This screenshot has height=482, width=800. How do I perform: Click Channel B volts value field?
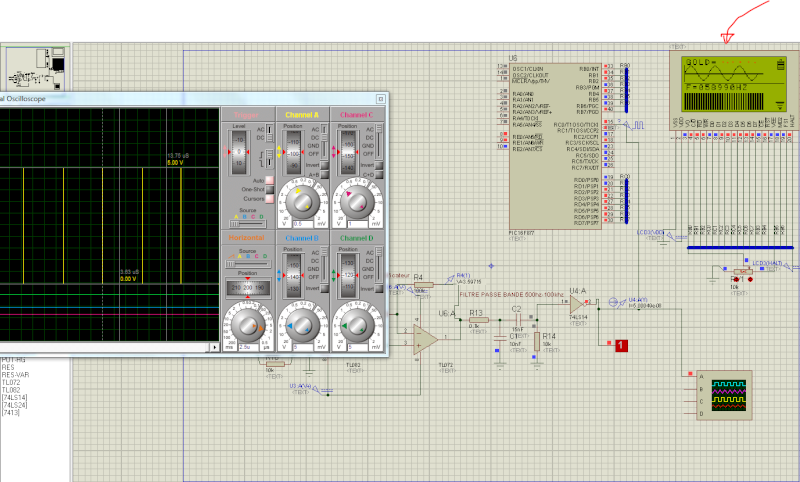[x=303, y=347]
